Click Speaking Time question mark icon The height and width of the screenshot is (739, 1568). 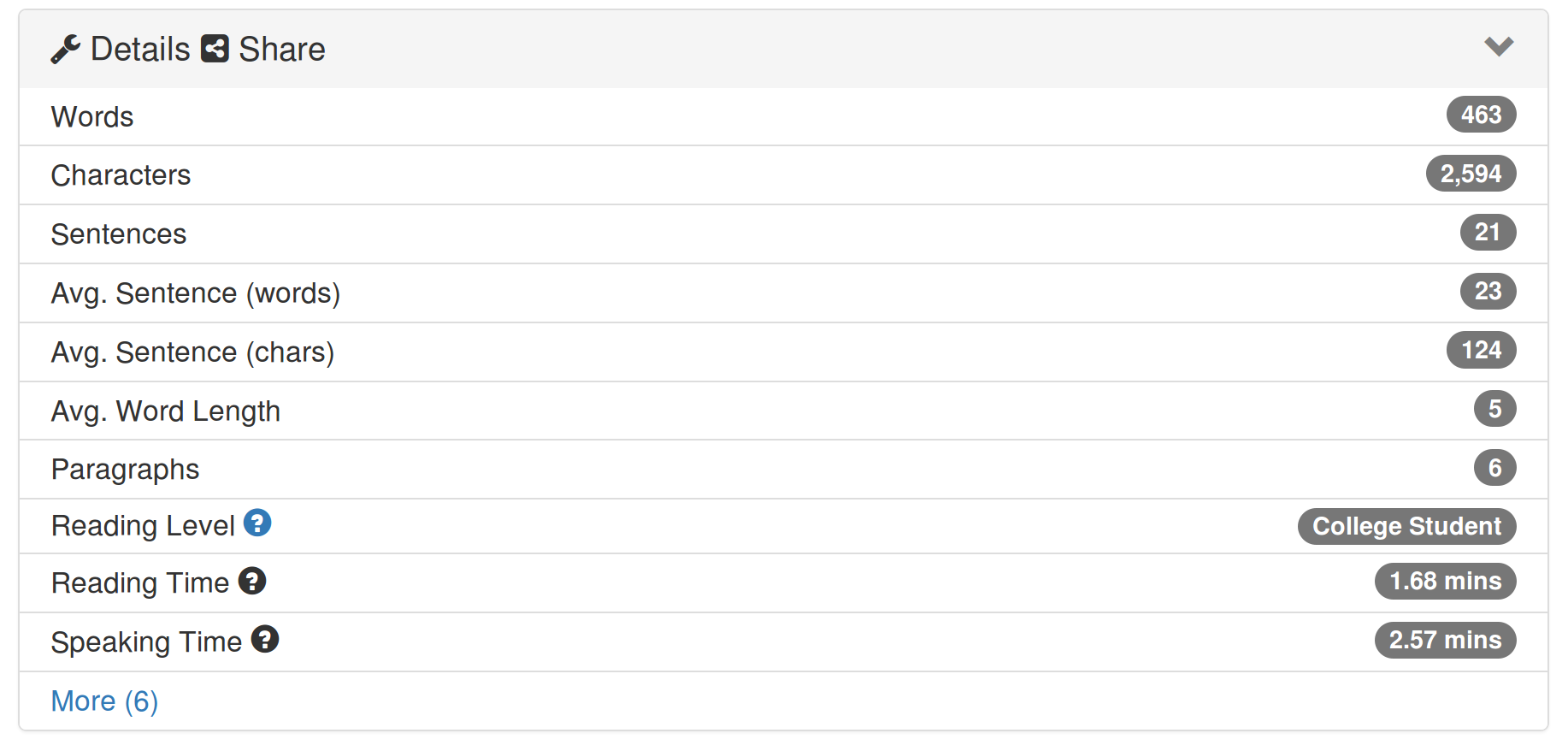click(x=265, y=639)
